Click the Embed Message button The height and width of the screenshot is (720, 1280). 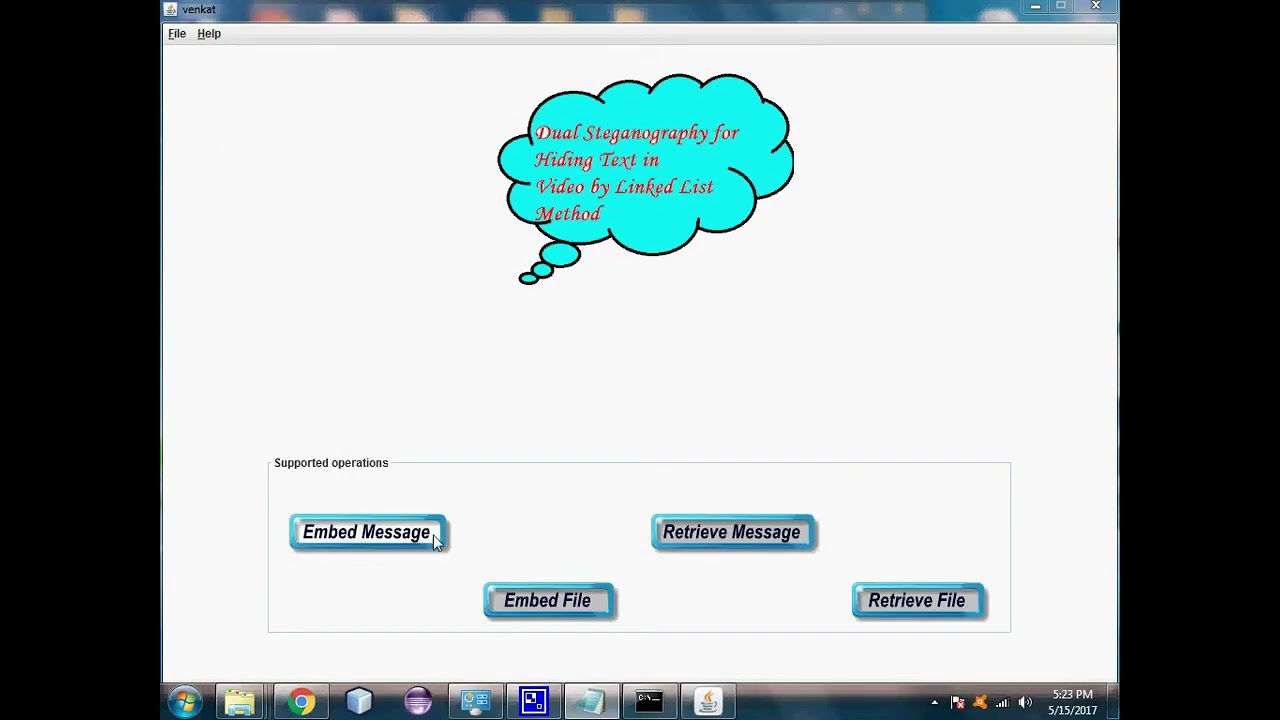point(367,532)
